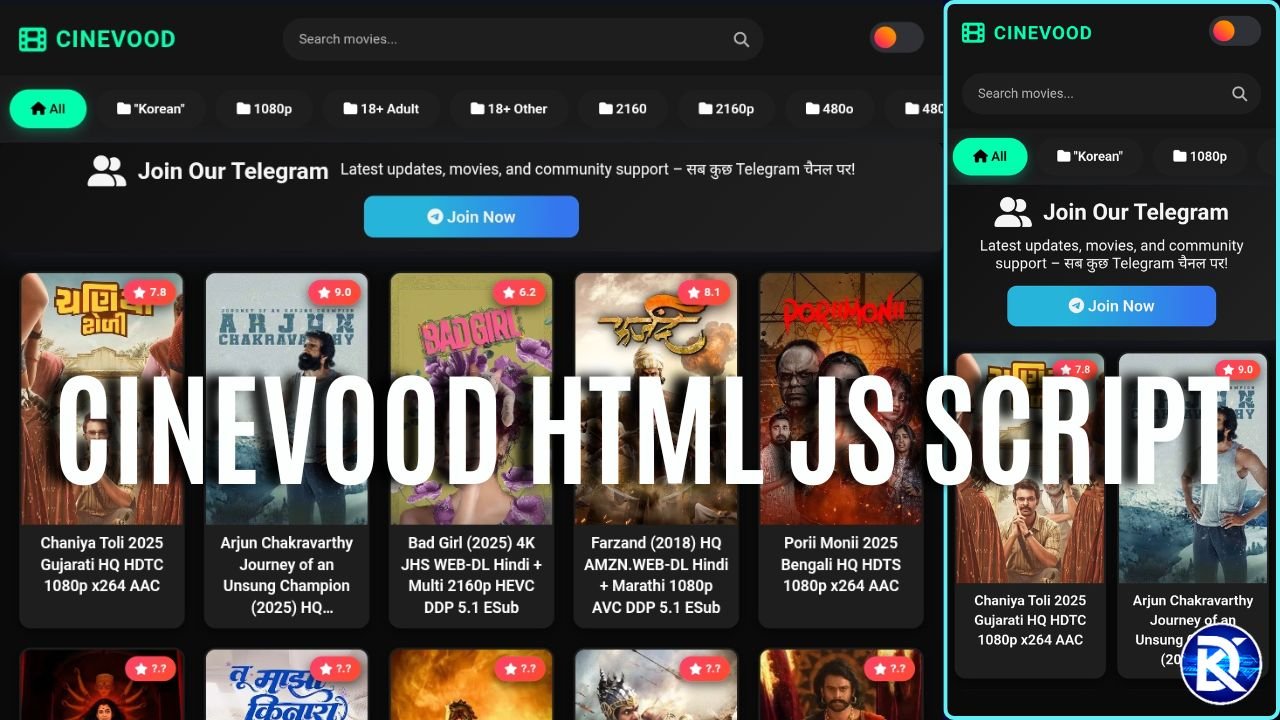The height and width of the screenshot is (720, 1280).
Task: Click the CINEVOOD logo in the mobile preview panel
Action: [1026, 32]
